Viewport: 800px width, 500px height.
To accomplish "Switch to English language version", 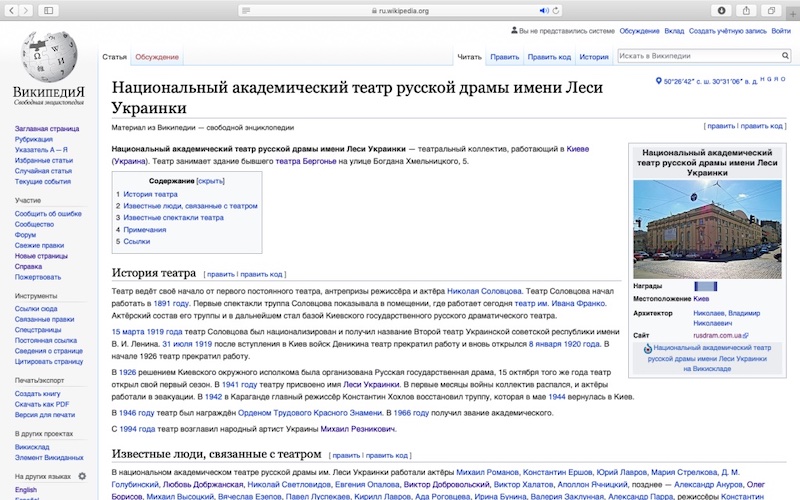I will click(x=26, y=490).
